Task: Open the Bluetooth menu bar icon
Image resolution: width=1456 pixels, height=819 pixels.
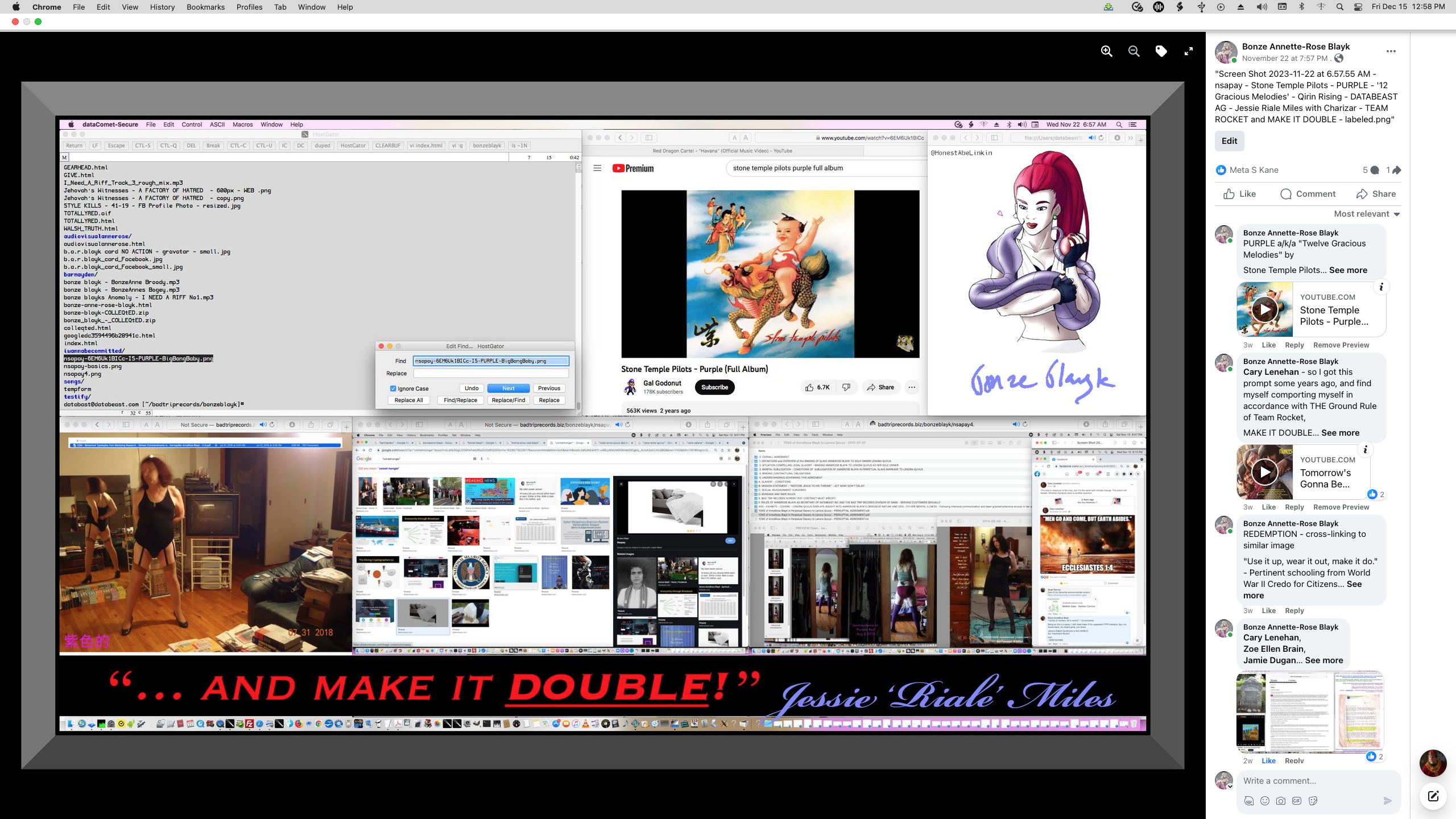Action: 1302,7
